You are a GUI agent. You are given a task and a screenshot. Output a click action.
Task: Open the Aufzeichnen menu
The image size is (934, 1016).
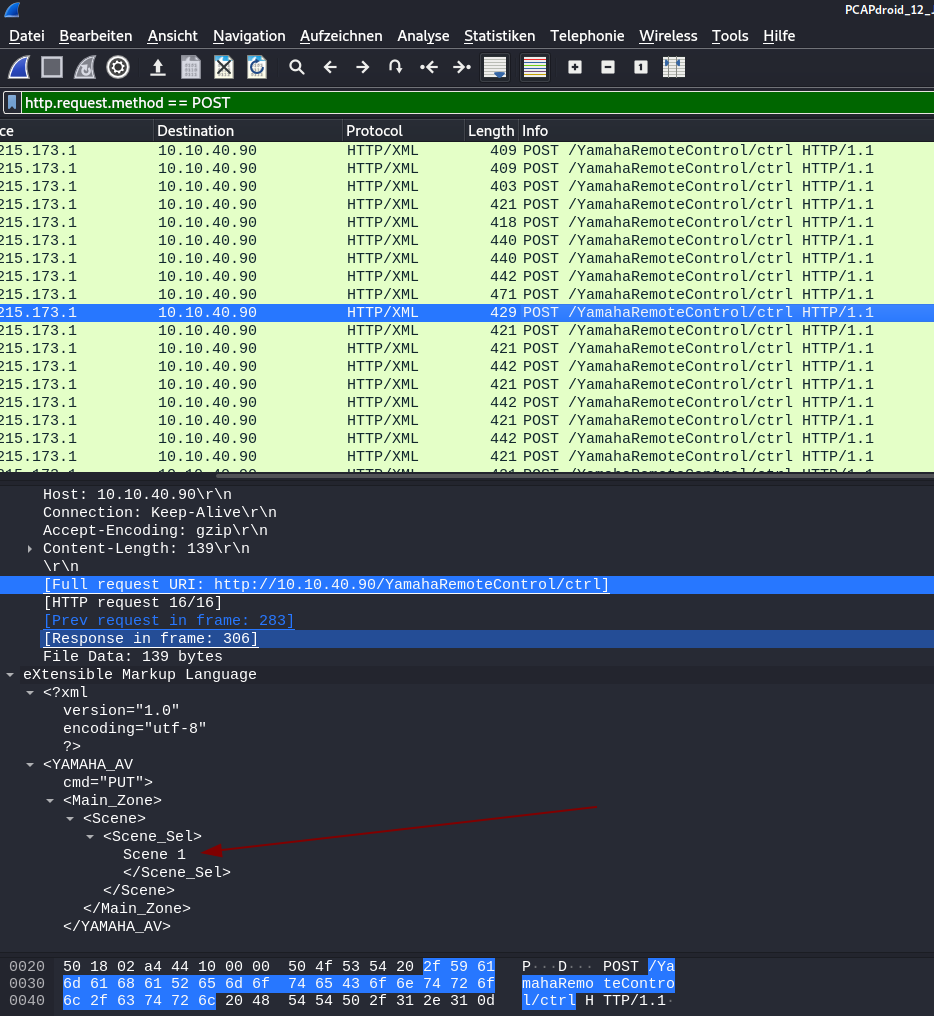[341, 36]
